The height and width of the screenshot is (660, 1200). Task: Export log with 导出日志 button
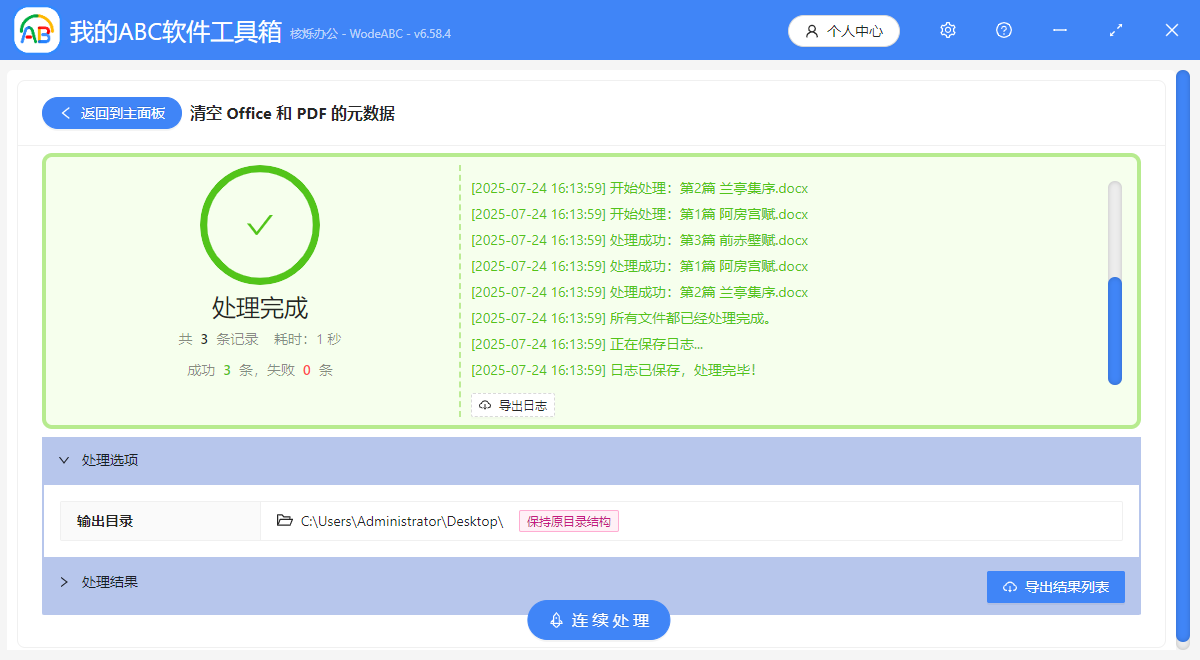pyautogui.click(x=513, y=405)
